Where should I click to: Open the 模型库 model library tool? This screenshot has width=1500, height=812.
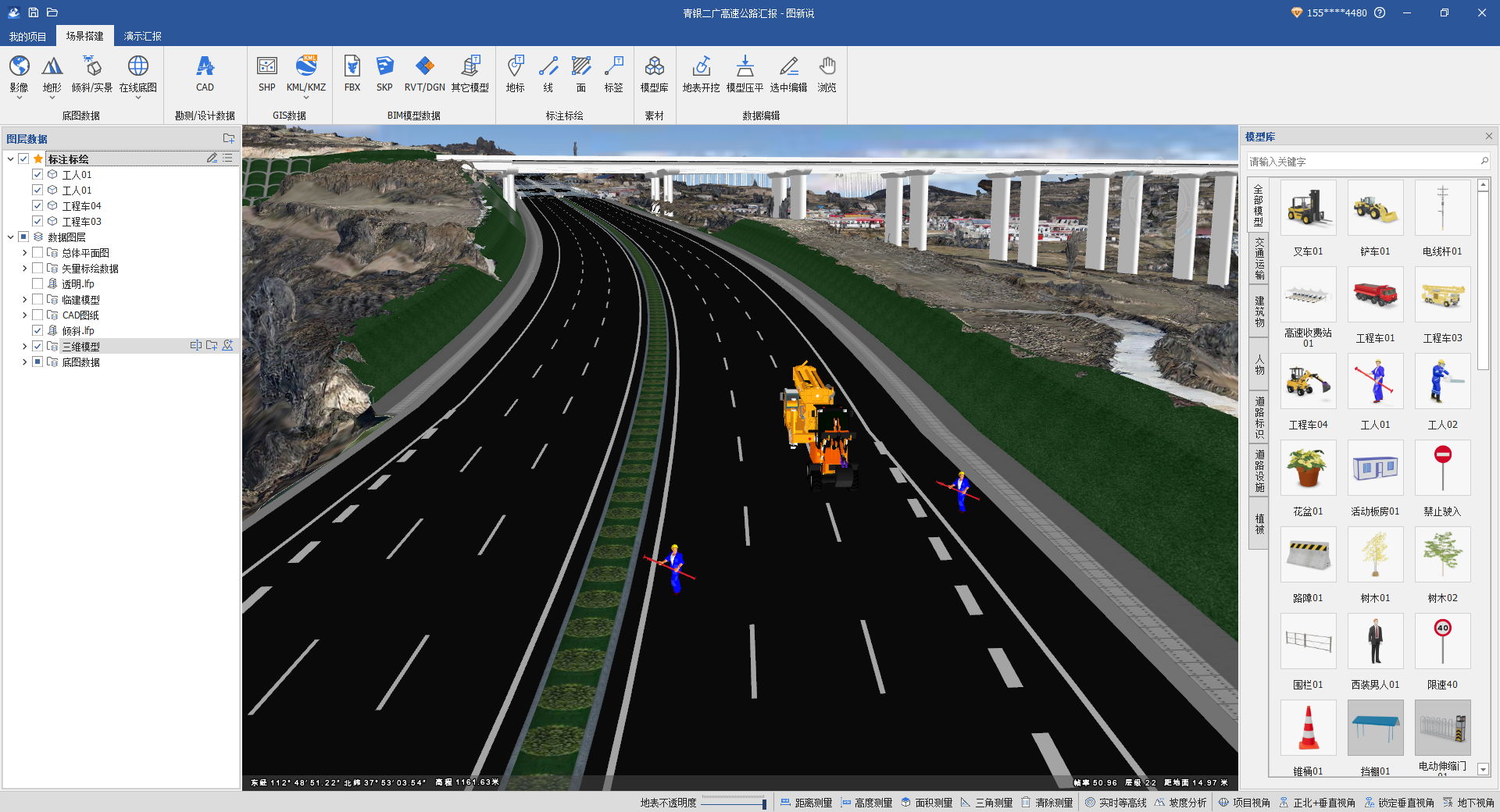pos(654,73)
